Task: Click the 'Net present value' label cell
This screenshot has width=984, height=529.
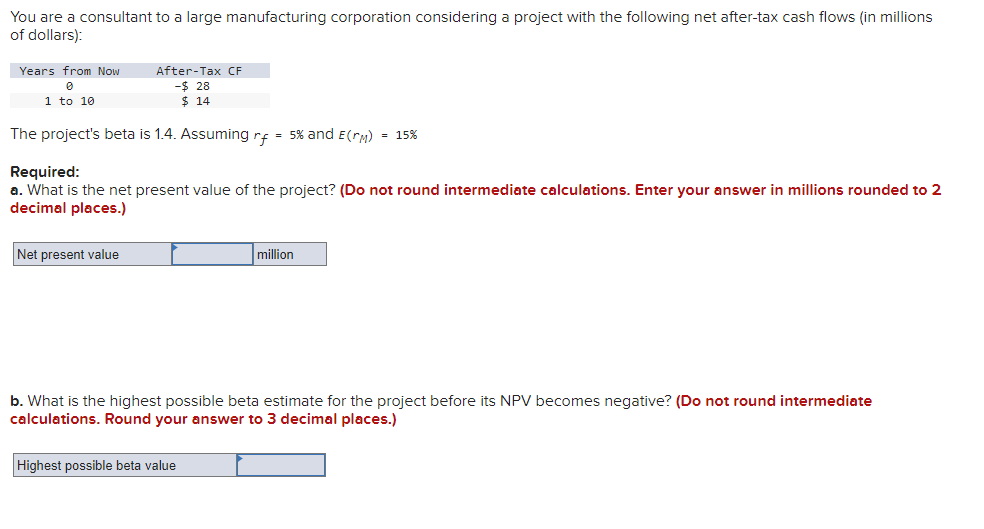Action: click(92, 254)
